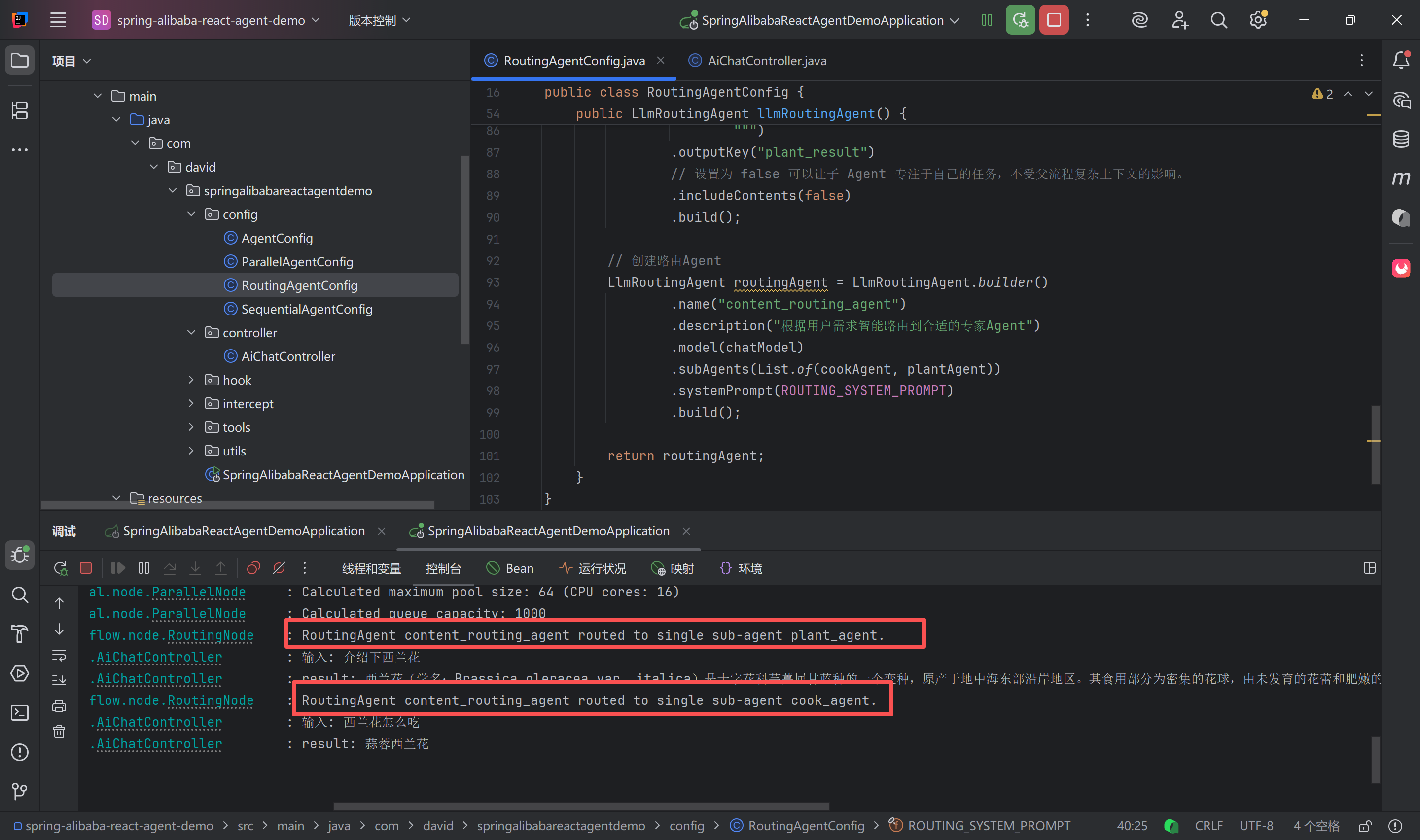Rerun the debug session in debug toolbar
1420x840 pixels.
[60, 568]
